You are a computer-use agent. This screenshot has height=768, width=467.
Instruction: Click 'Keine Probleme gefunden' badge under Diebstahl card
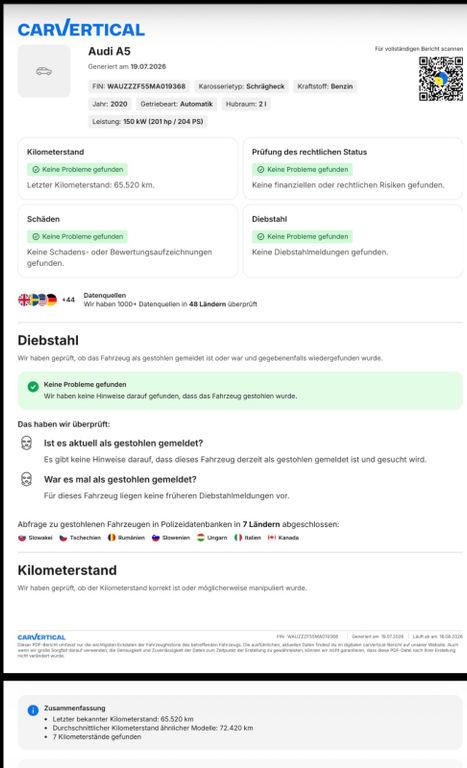[x=302, y=237]
